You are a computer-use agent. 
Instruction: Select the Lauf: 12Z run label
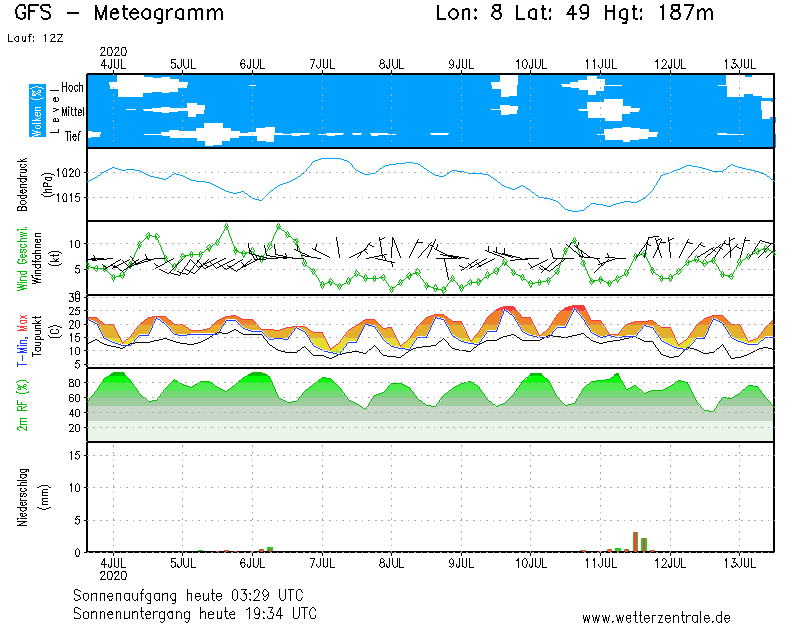[34, 39]
